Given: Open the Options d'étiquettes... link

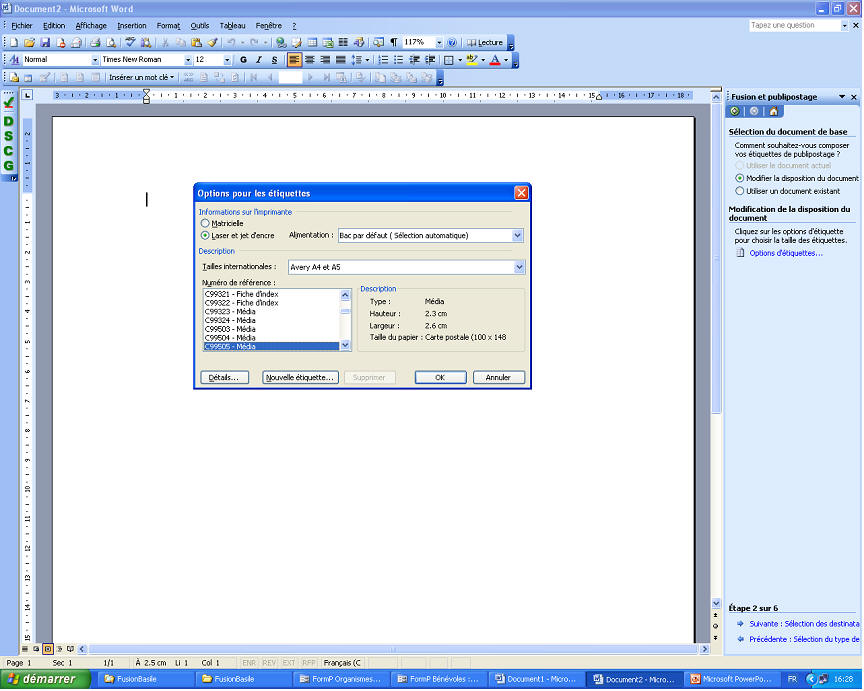Looking at the screenshot, I should click(x=785, y=253).
